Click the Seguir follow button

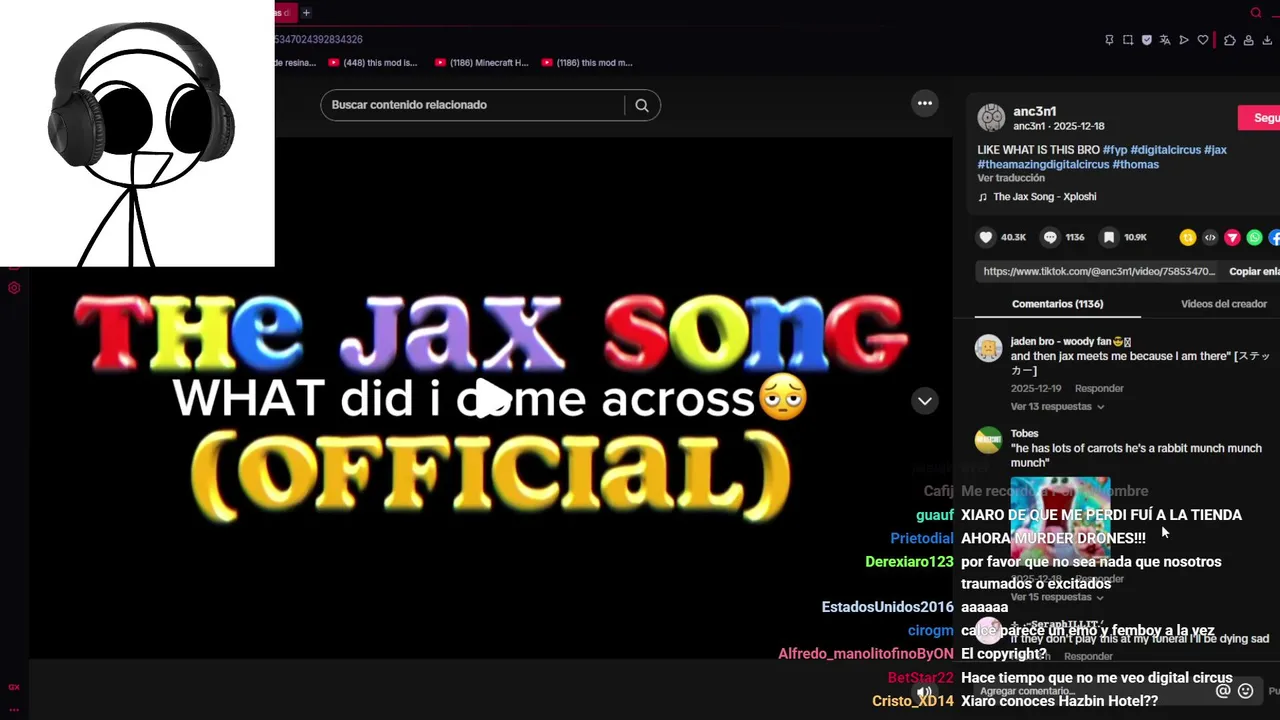[1260, 118]
